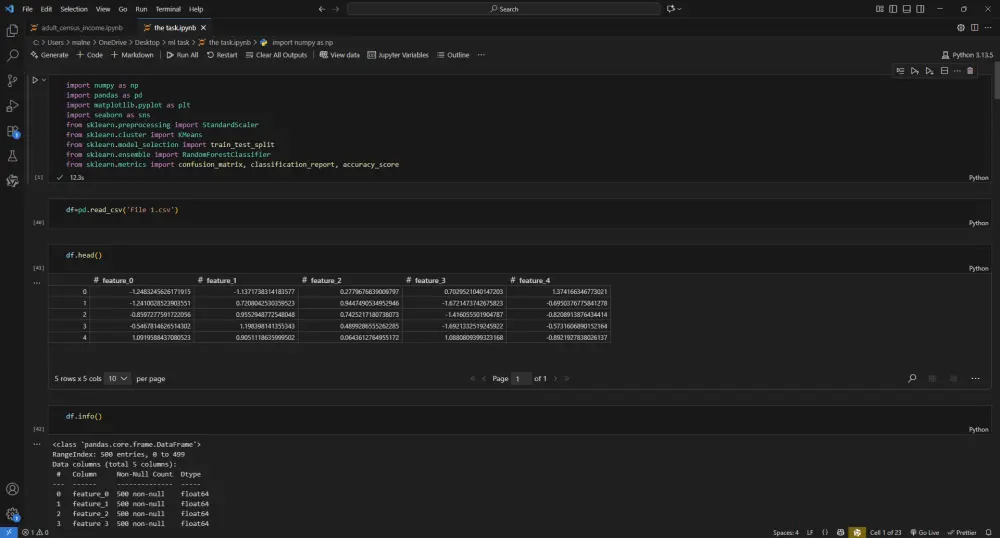Click Spaces: 4 in status bar

[786, 532]
